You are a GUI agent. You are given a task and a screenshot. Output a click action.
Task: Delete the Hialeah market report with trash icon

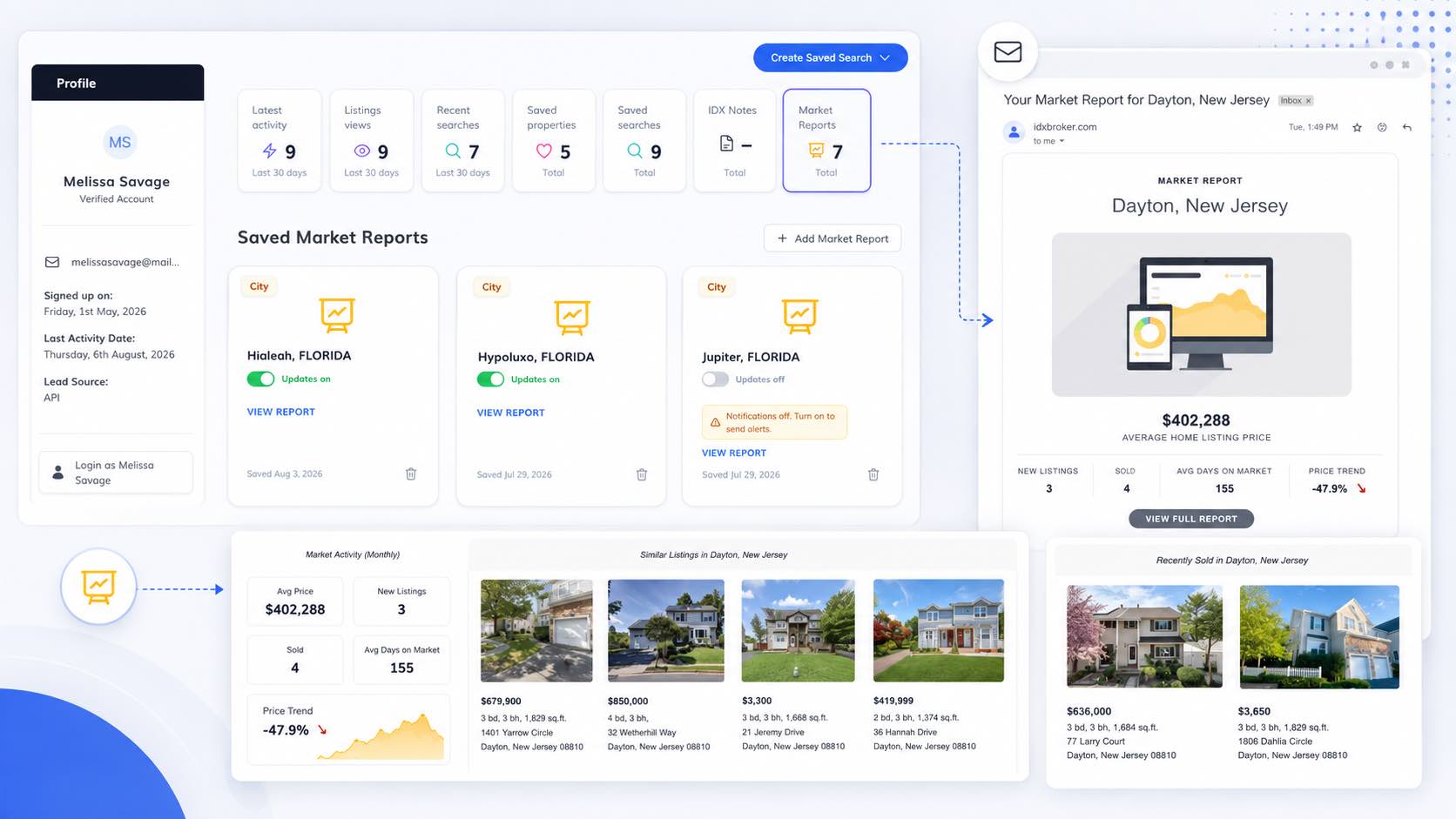[x=411, y=473]
